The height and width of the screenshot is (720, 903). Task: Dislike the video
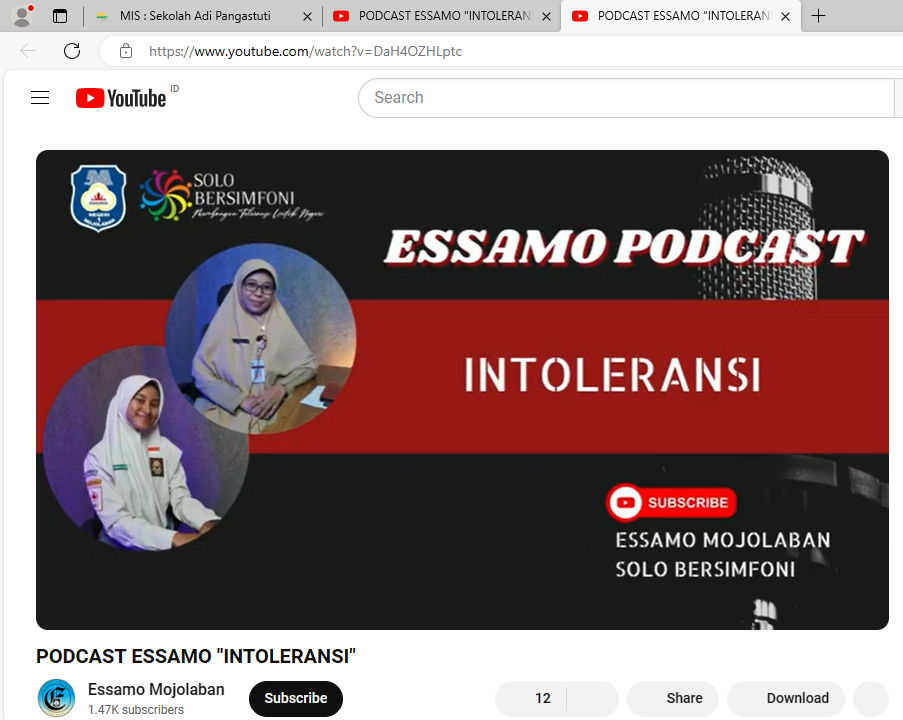coord(593,698)
